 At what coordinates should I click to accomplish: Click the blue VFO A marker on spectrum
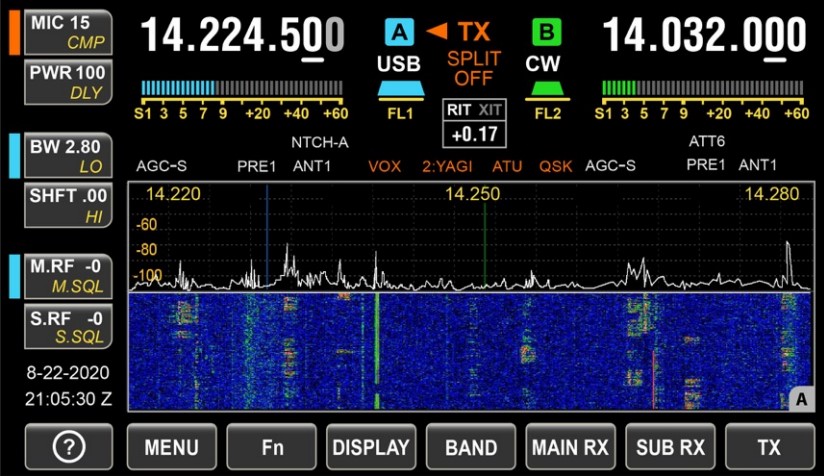(267, 236)
